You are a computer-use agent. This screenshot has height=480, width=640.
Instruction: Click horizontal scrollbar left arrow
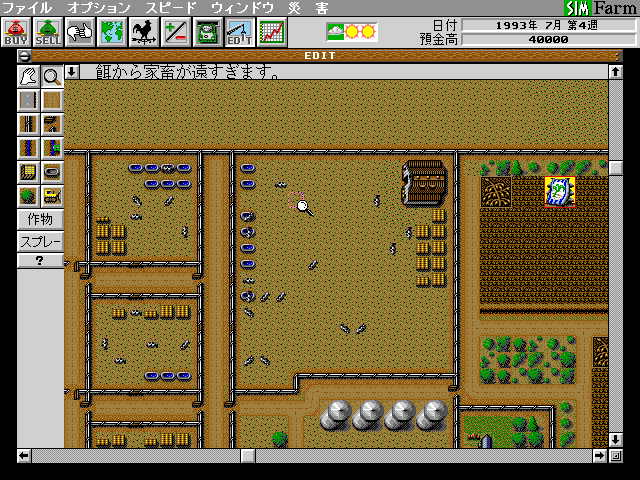(x=24, y=456)
